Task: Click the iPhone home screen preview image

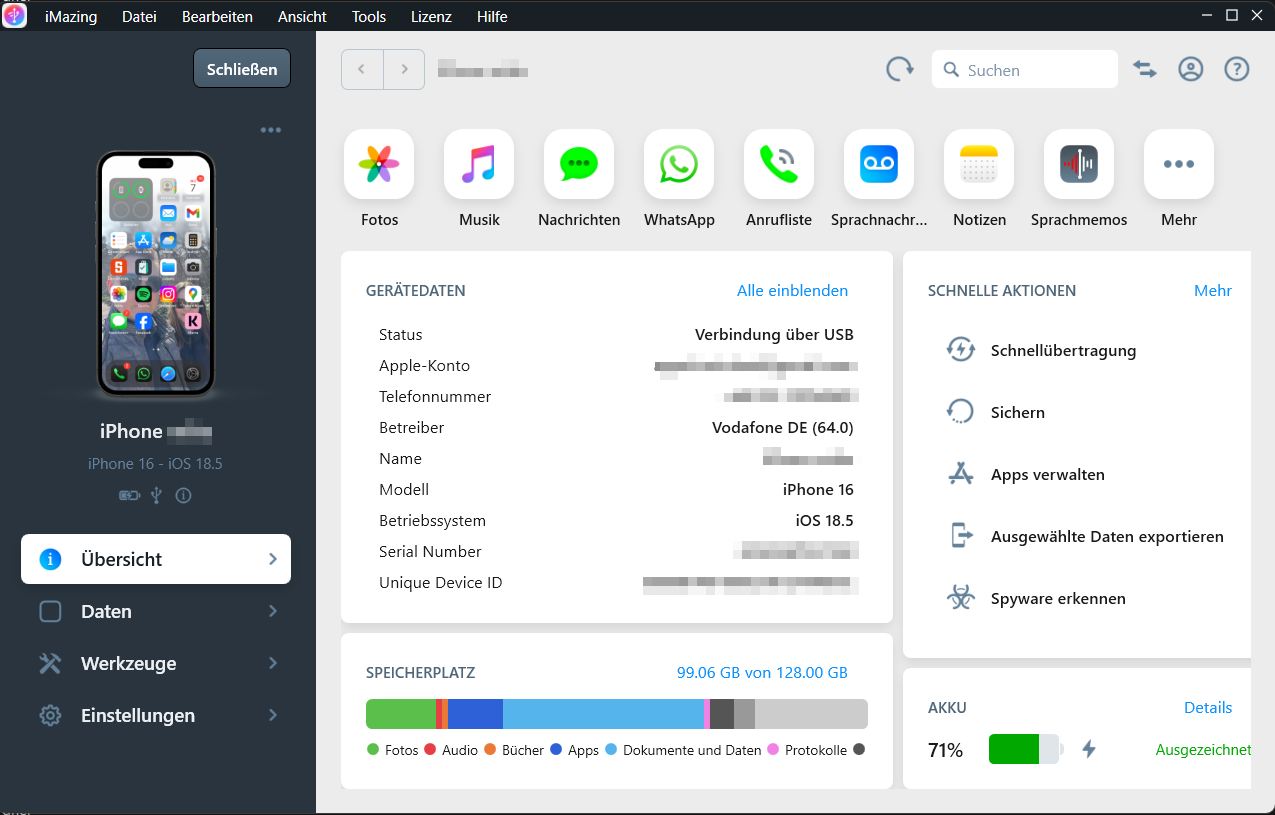Action: click(156, 274)
